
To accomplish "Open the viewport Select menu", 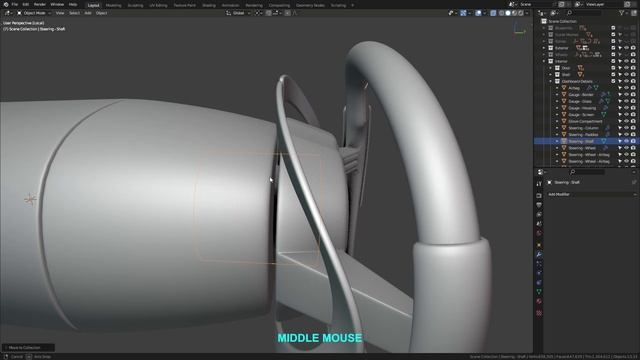I will (74, 13).
